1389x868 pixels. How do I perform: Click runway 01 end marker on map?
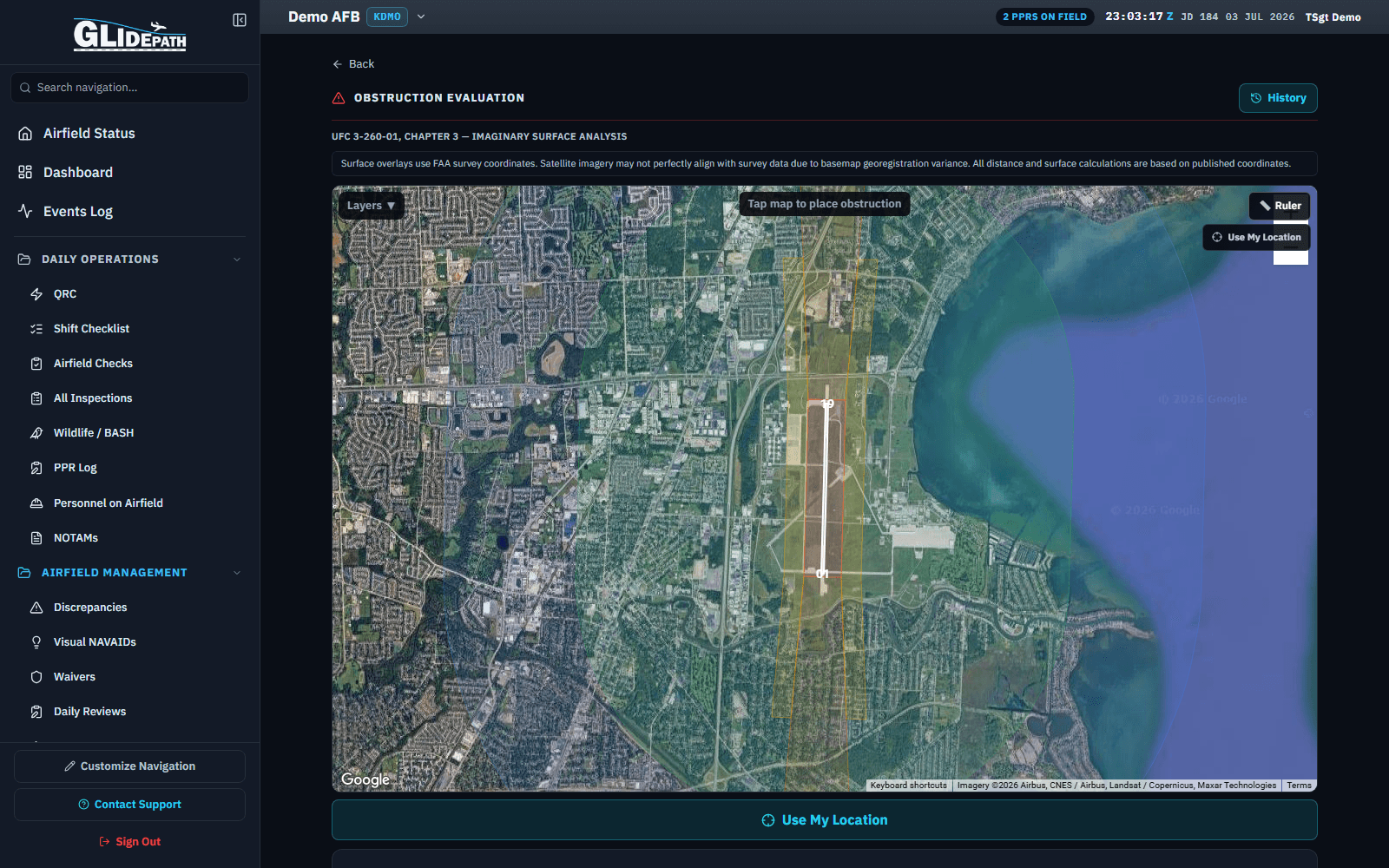[822, 574]
